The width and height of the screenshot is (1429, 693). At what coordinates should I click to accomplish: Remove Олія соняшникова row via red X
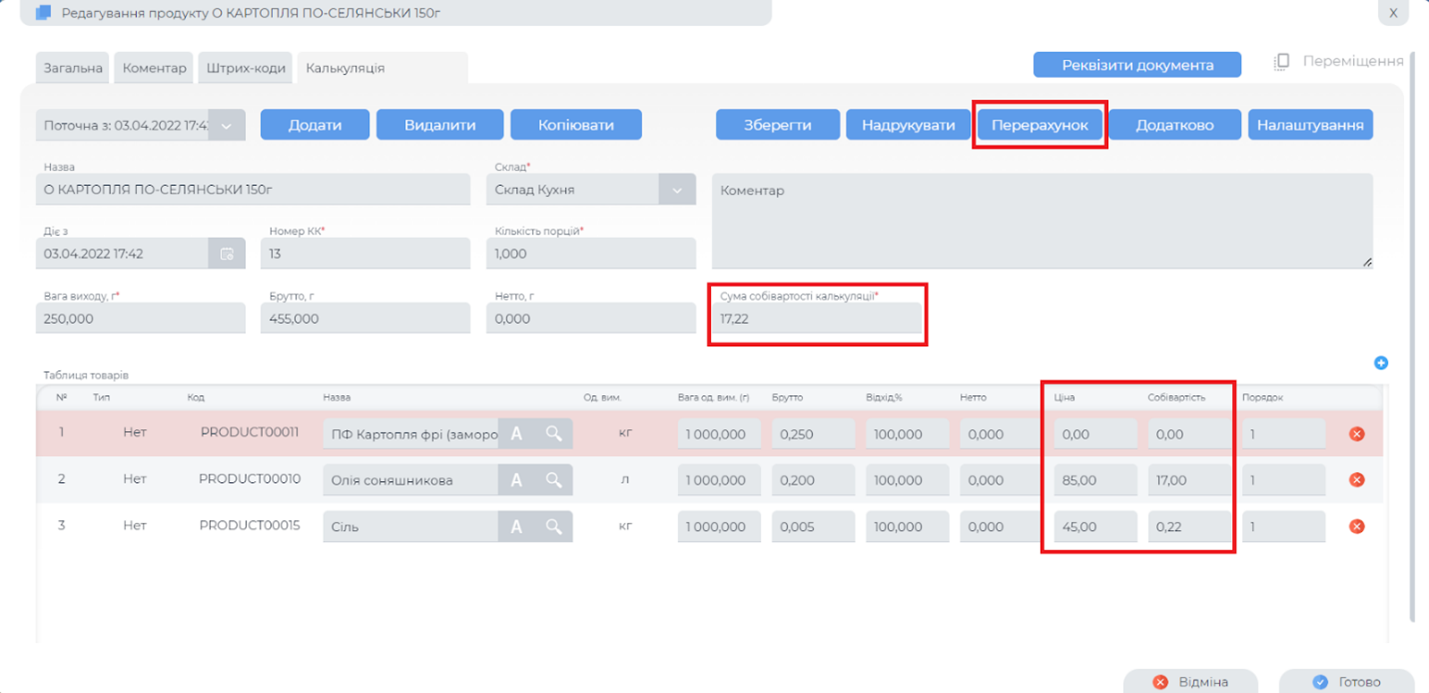(x=1357, y=480)
